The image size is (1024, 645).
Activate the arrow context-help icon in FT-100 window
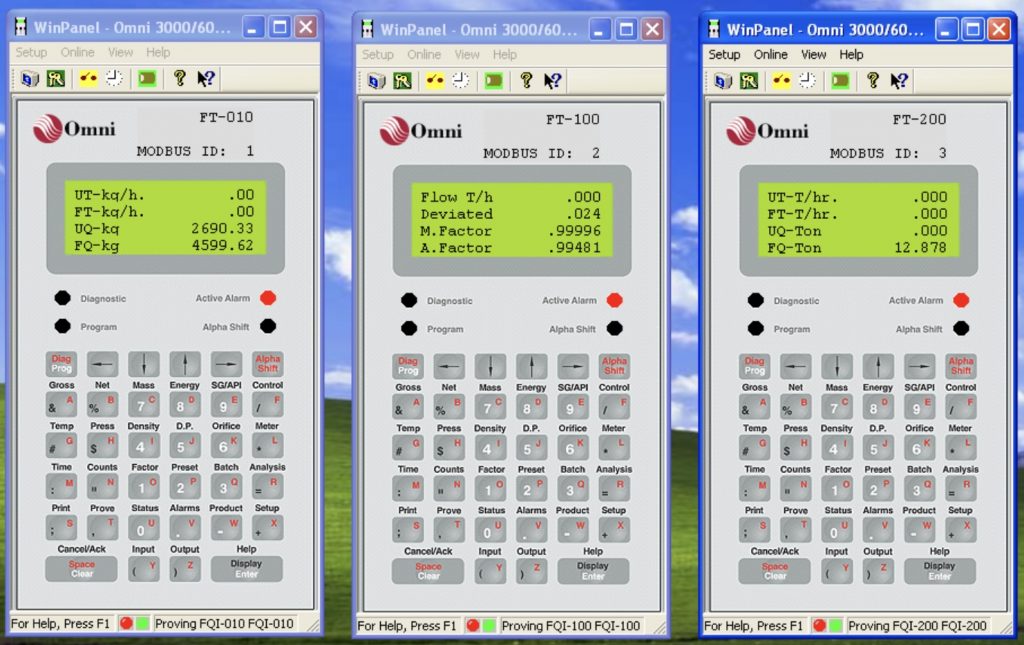552,81
